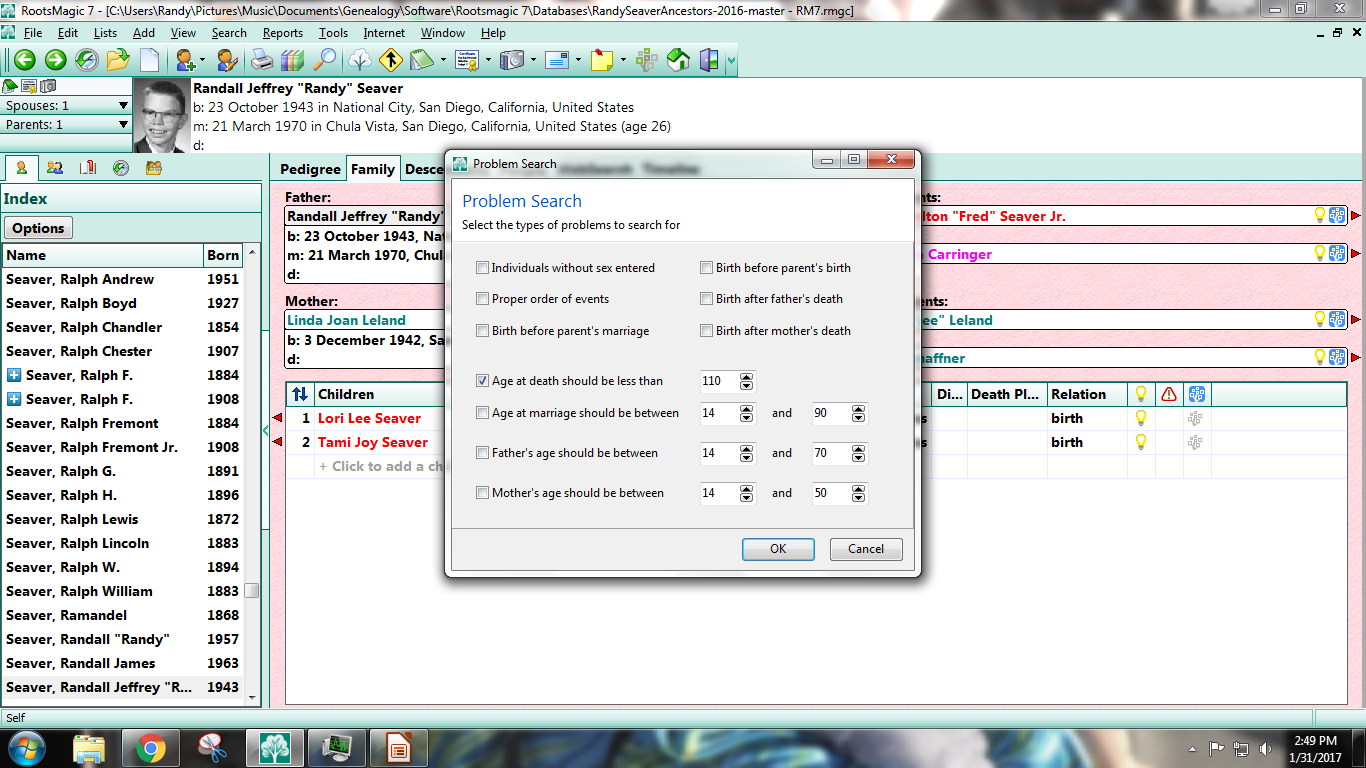Click OK in the Problem Search dialog
The width and height of the screenshot is (1366, 768).
coord(777,548)
